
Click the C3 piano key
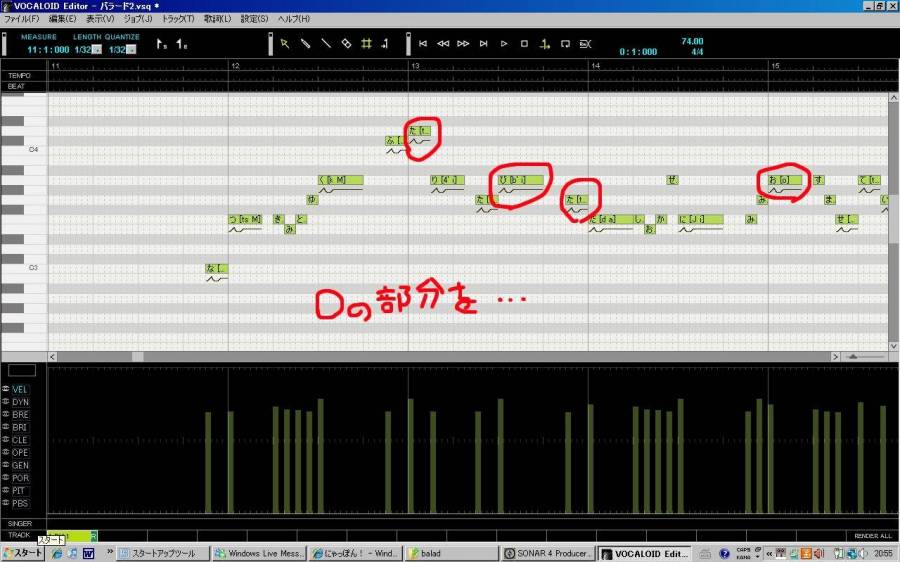pyautogui.click(x=24, y=268)
